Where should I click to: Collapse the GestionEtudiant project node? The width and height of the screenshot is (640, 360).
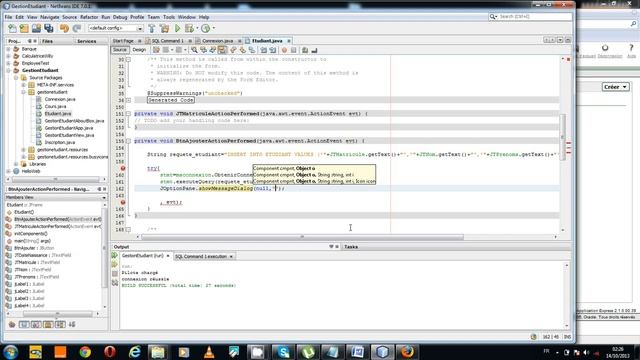[x=8, y=70]
